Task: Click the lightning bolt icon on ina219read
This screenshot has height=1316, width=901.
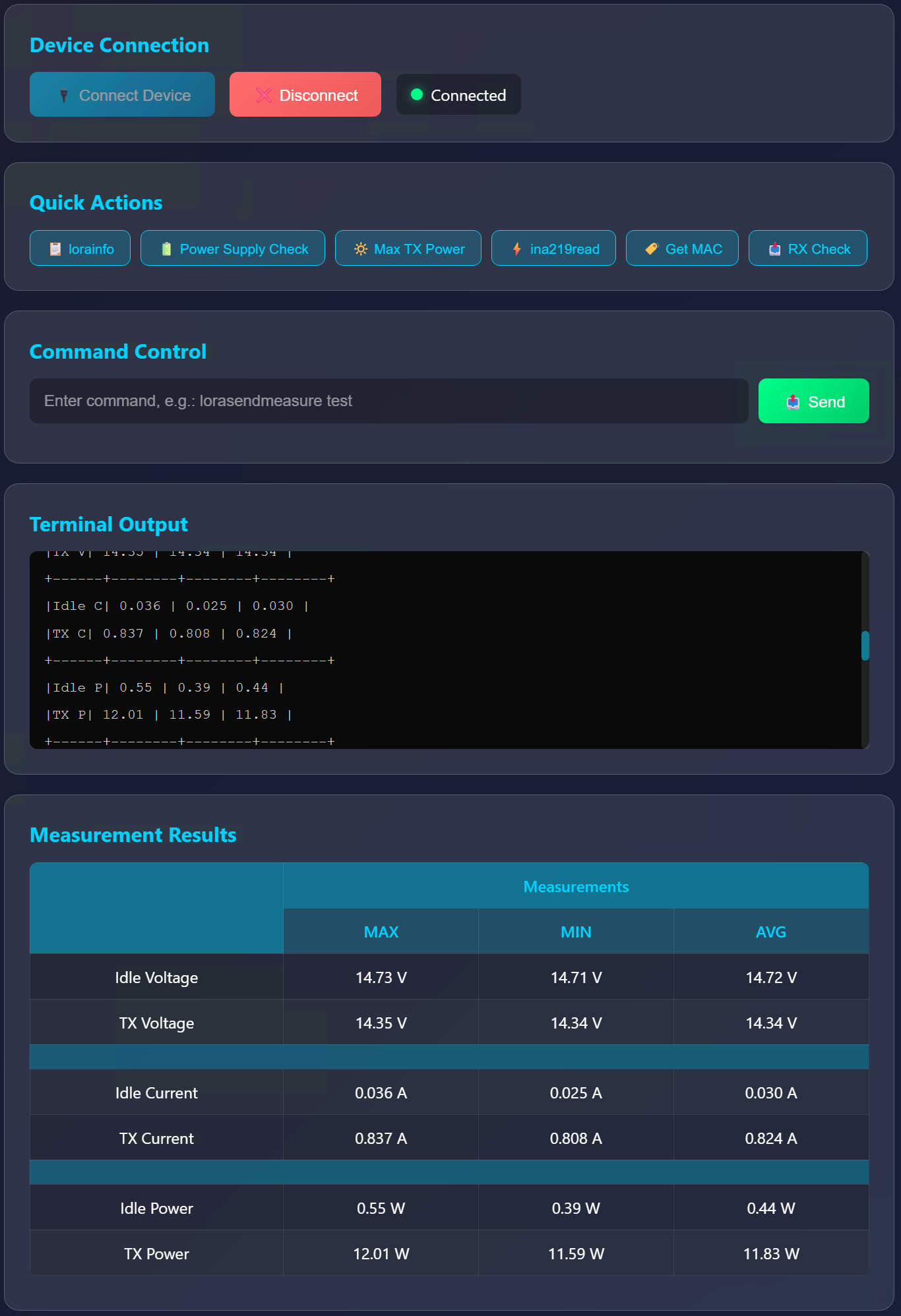Action: click(x=517, y=249)
